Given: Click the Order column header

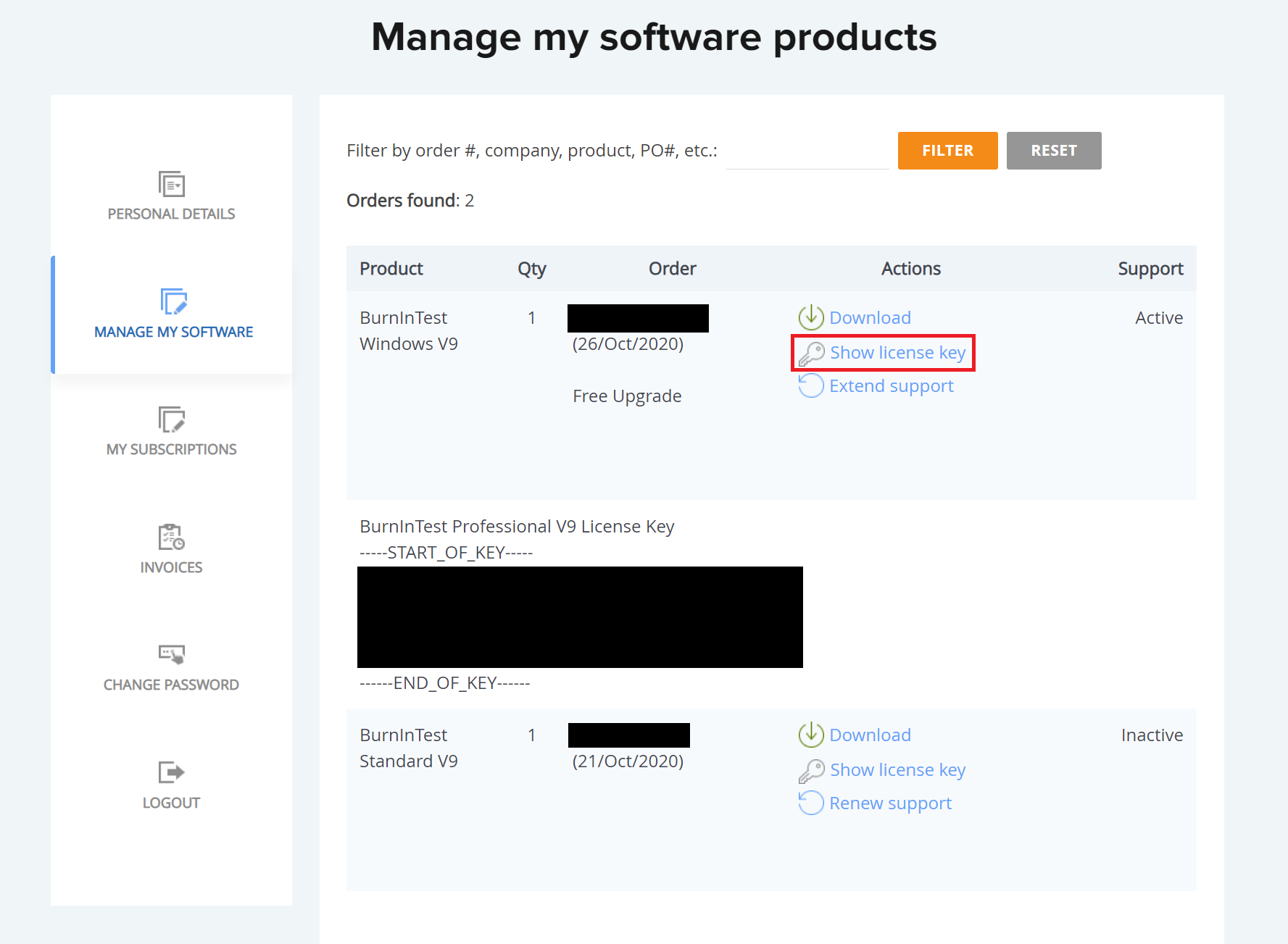Looking at the screenshot, I should click(x=673, y=269).
